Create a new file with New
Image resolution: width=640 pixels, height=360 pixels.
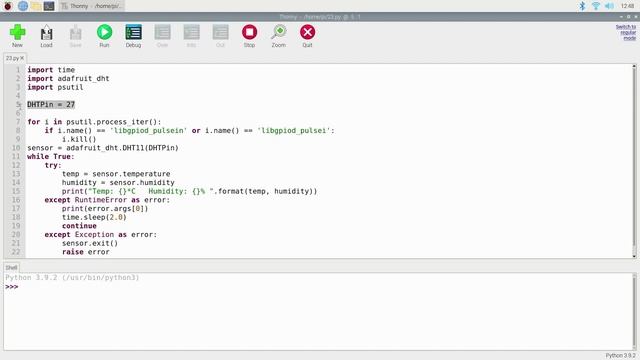[17, 36]
